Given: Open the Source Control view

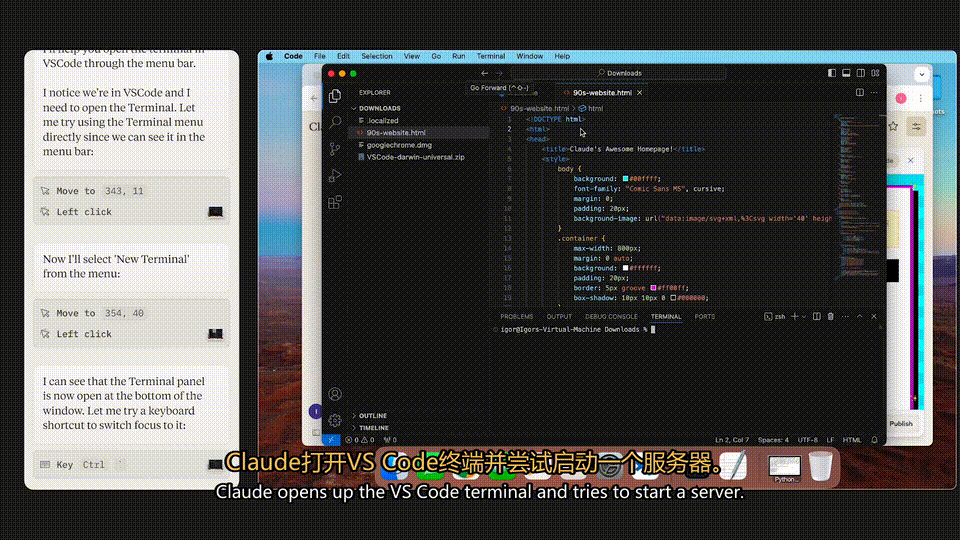Looking at the screenshot, I should click(335, 149).
